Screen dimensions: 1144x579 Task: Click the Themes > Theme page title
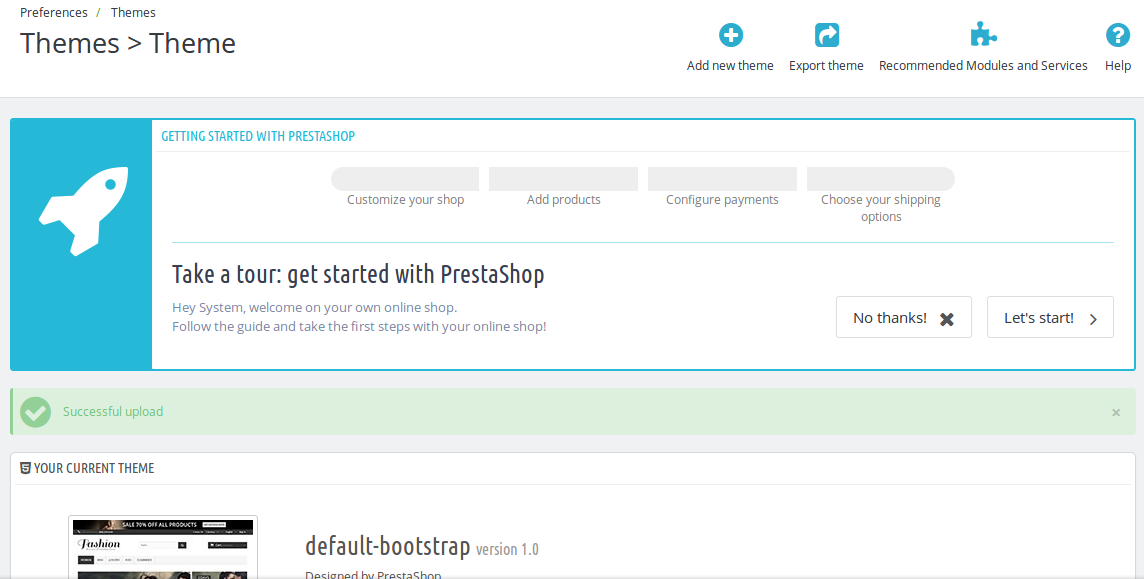pyautogui.click(x=128, y=43)
